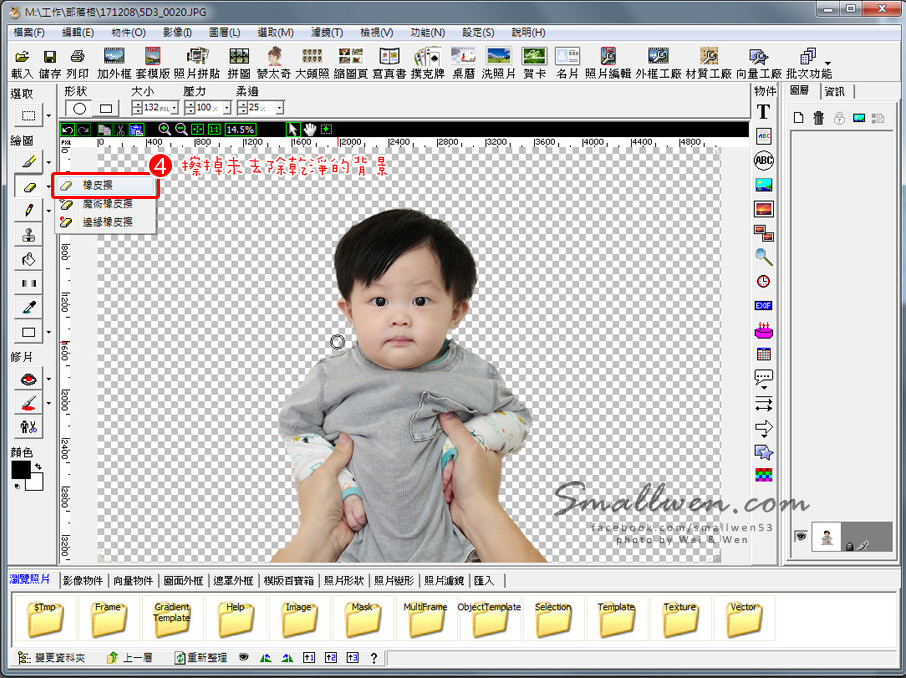Expand the 批次功能 batch dropdown arrow
The image size is (906, 678).
click(x=828, y=63)
